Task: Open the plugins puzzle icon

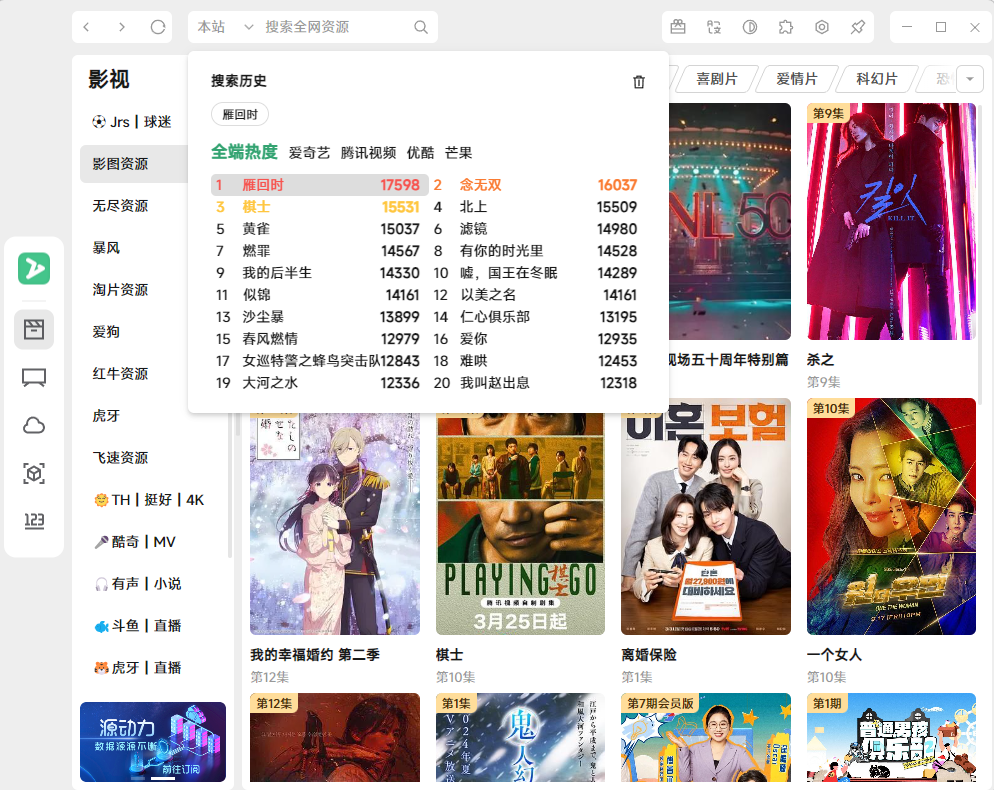Action: (x=786, y=27)
